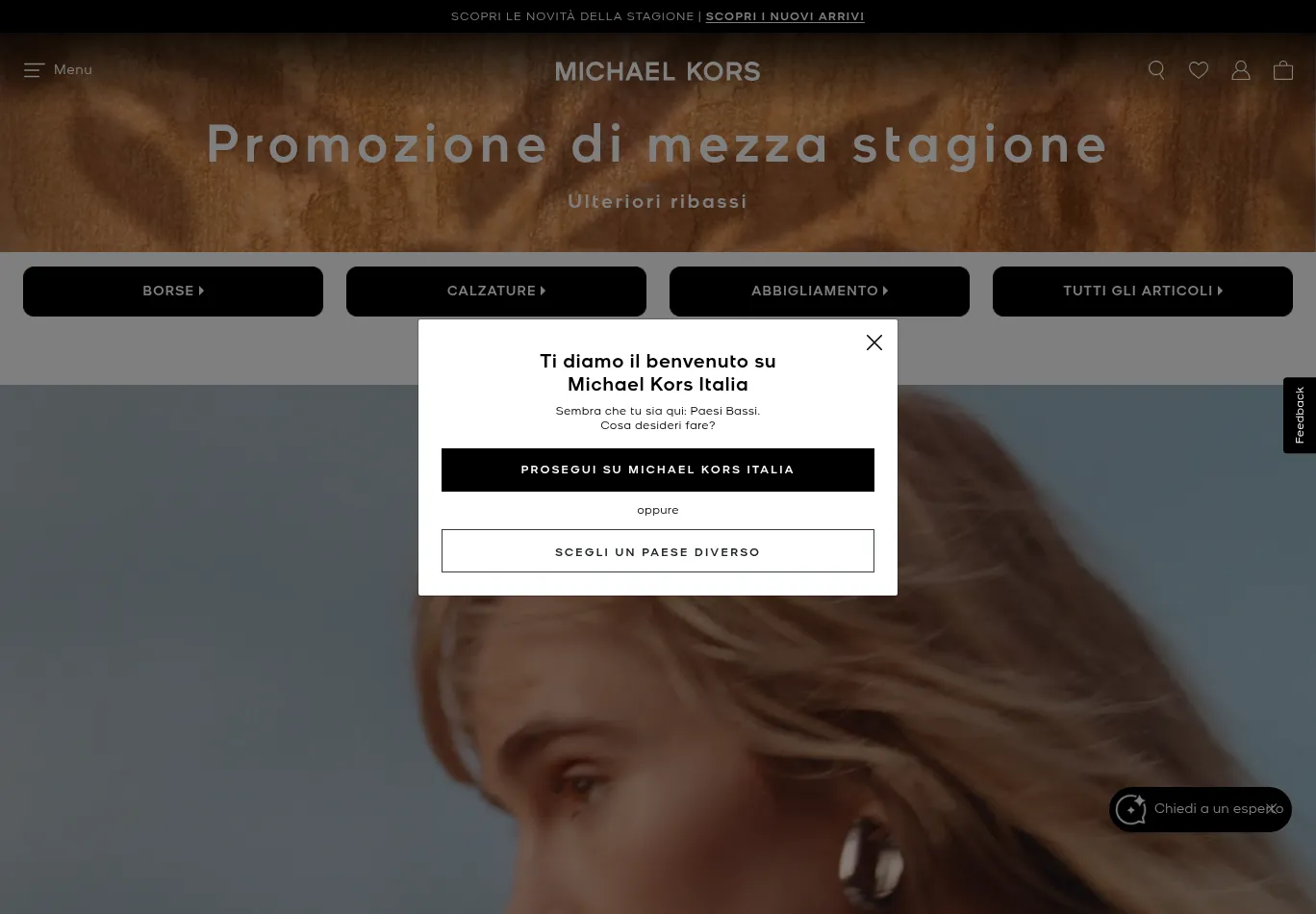Open Tutti gli articoli category
The height and width of the screenshot is (914, 1316).
coord(1143,292)
